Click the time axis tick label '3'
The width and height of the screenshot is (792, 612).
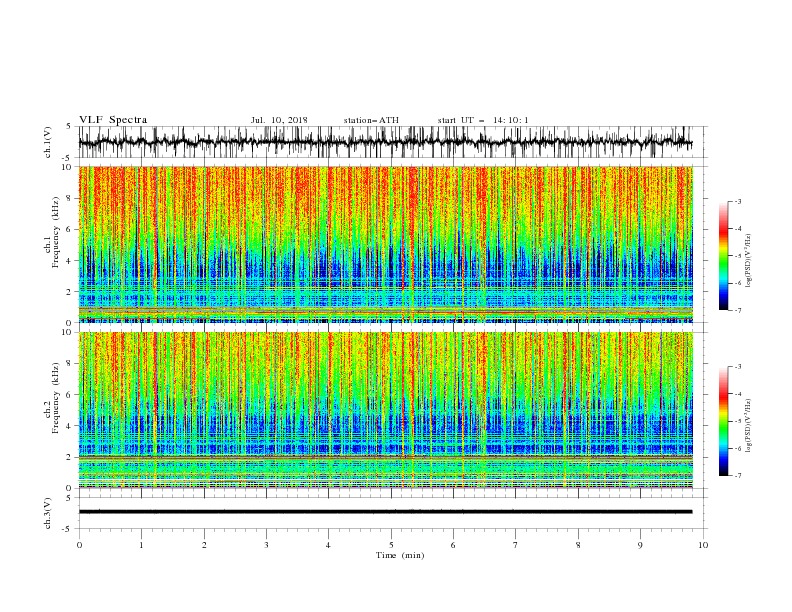tap(266, 545)
